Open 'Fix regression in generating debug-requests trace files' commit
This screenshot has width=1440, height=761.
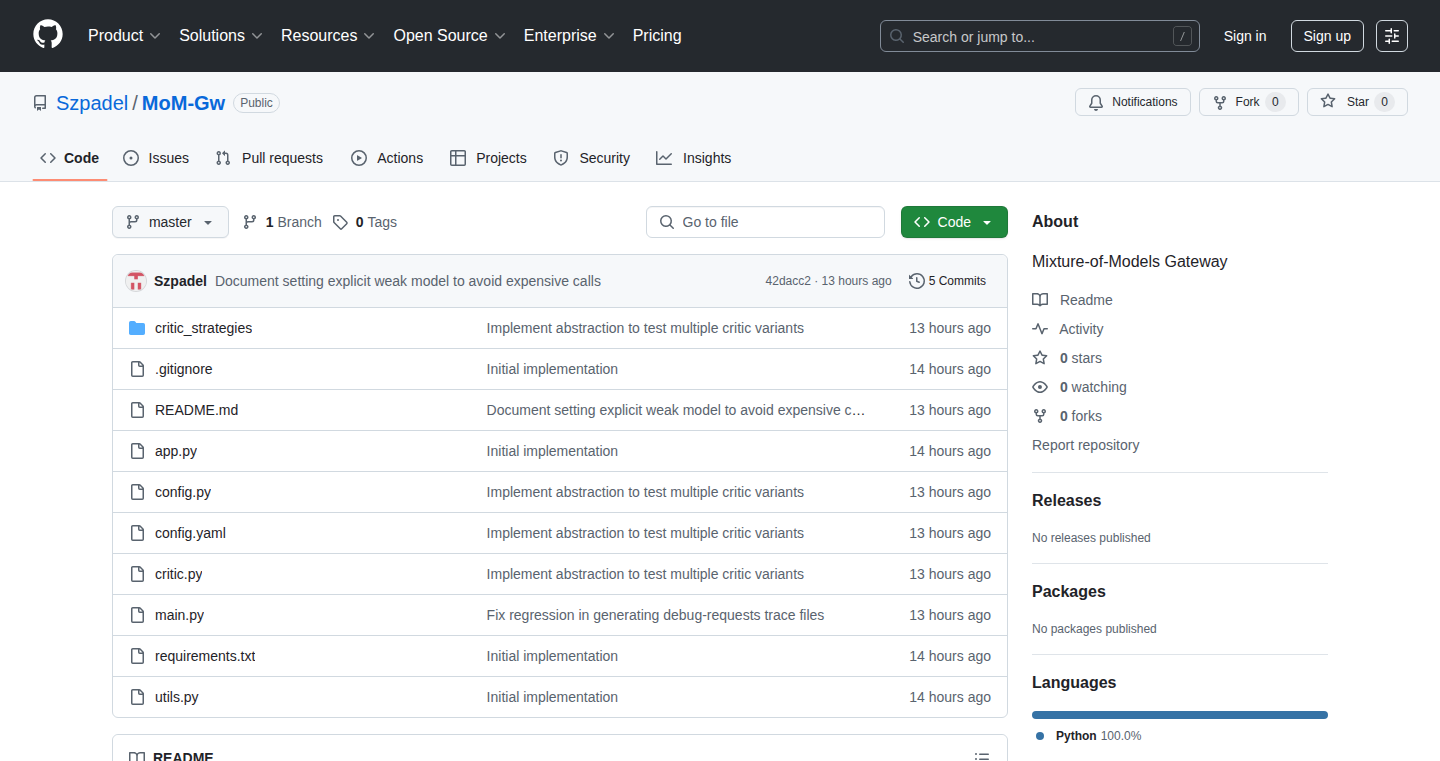pyautogui.click(x=655, y=615)
